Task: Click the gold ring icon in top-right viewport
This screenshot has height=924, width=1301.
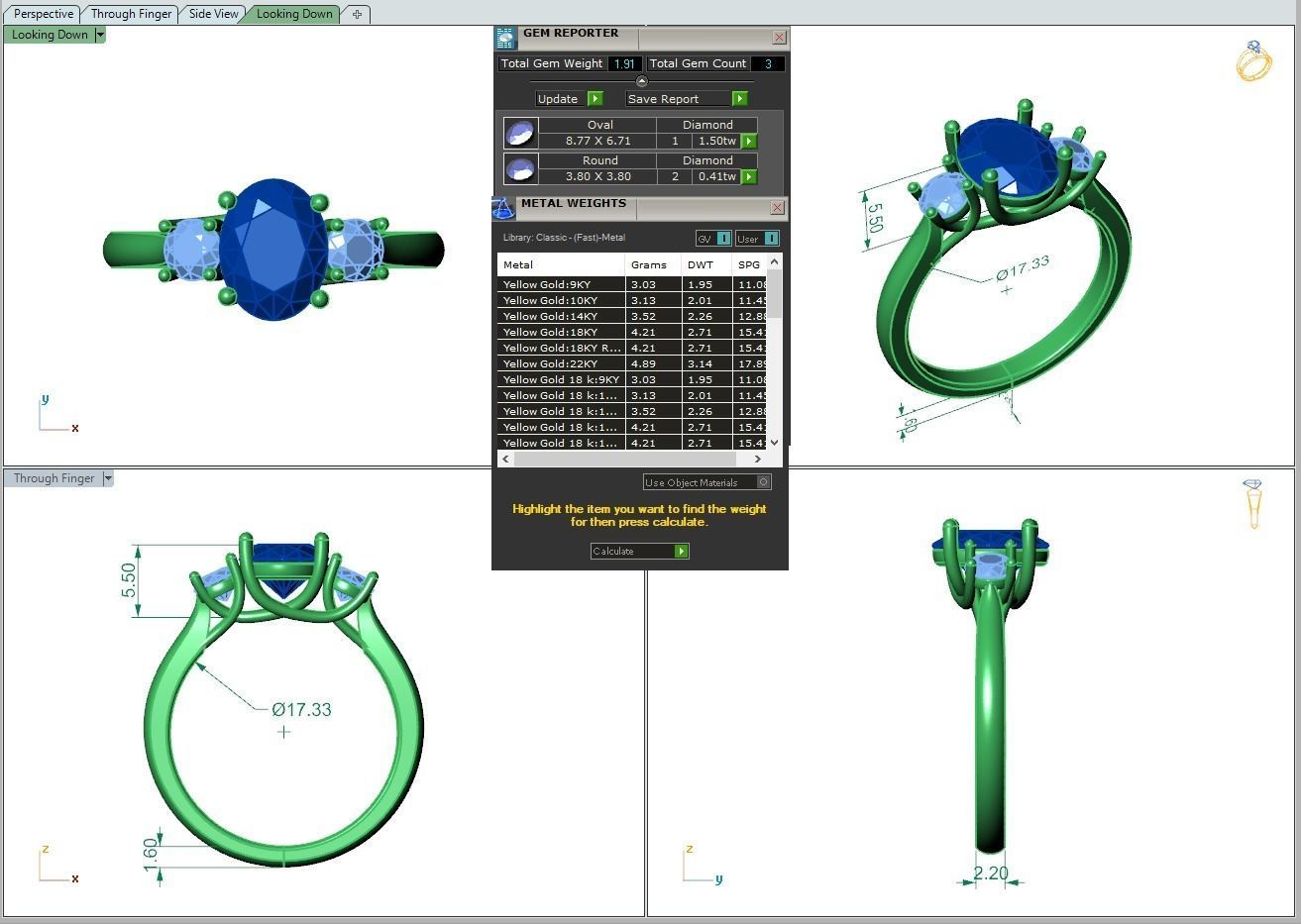Action: click(1252, 61)
